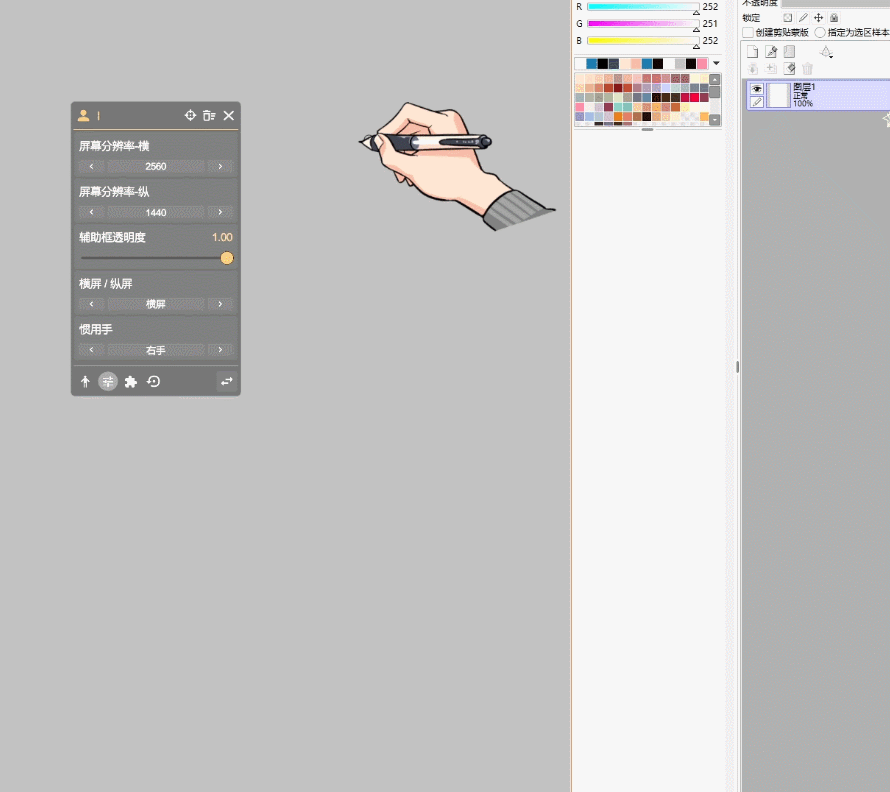Click the transfer down plus layer icon
890x792 pixels.
(771, 69)
